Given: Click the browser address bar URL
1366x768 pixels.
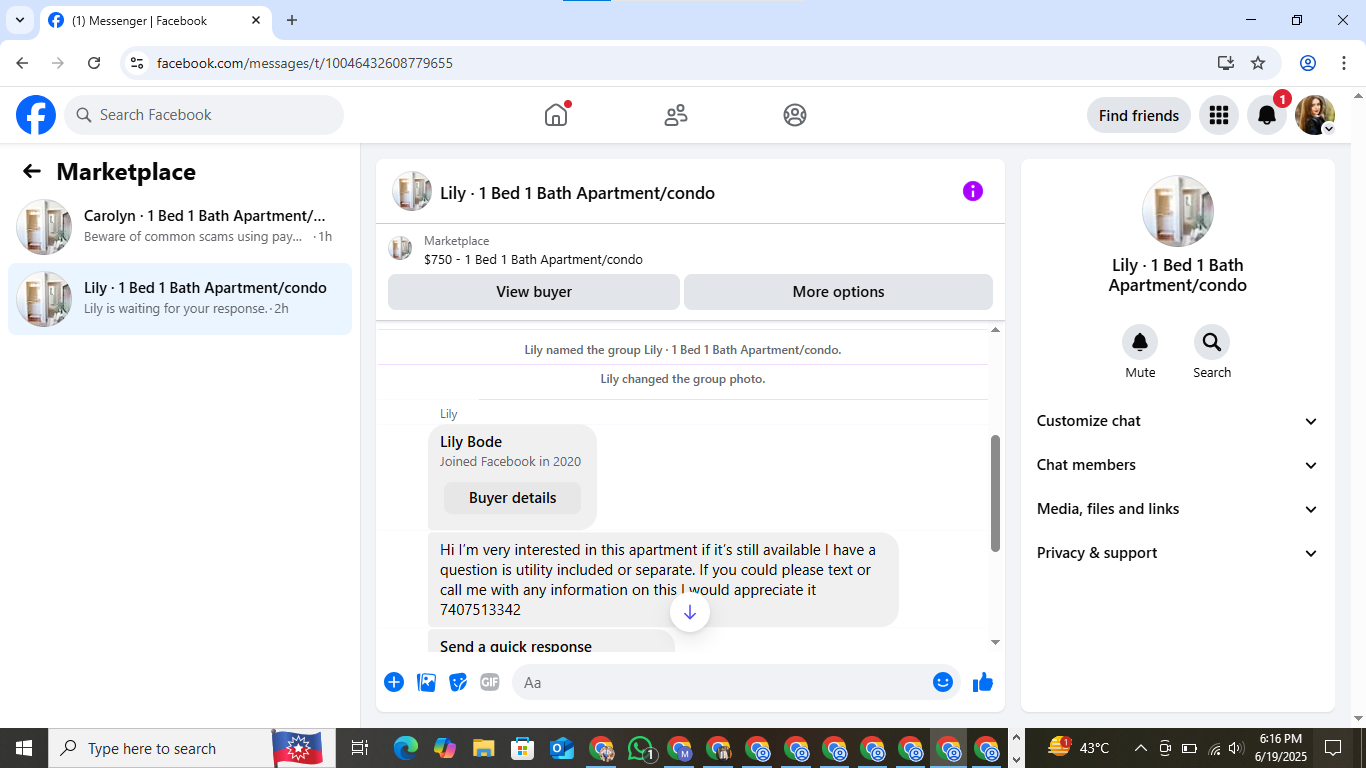Looking at the screenshot, I should point(305,63).
